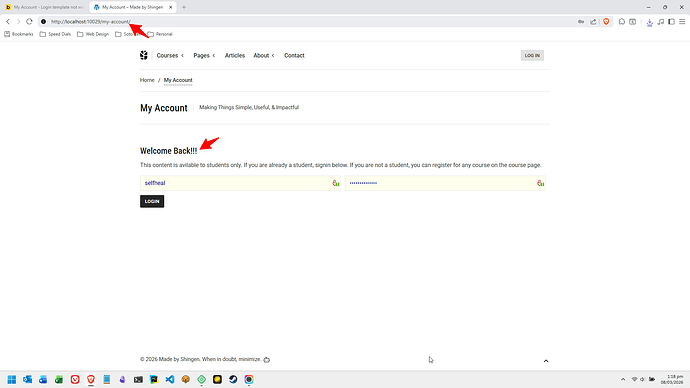Open Visual Studio Code from taskbar
Image resolution: width=690 pixels, height=388 pixels.
170,379
